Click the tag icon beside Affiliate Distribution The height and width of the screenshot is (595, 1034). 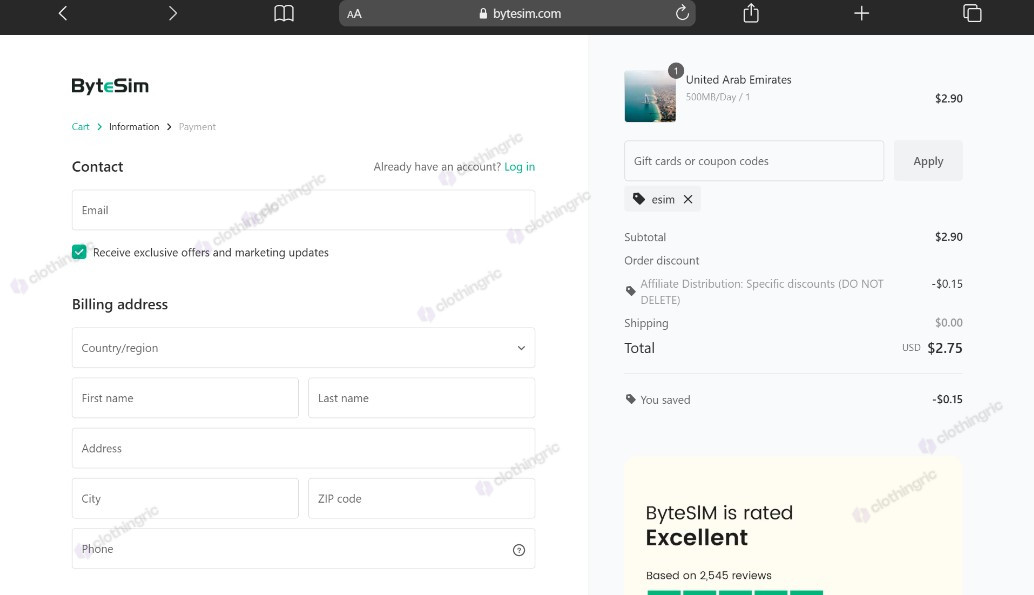[630, 291]
